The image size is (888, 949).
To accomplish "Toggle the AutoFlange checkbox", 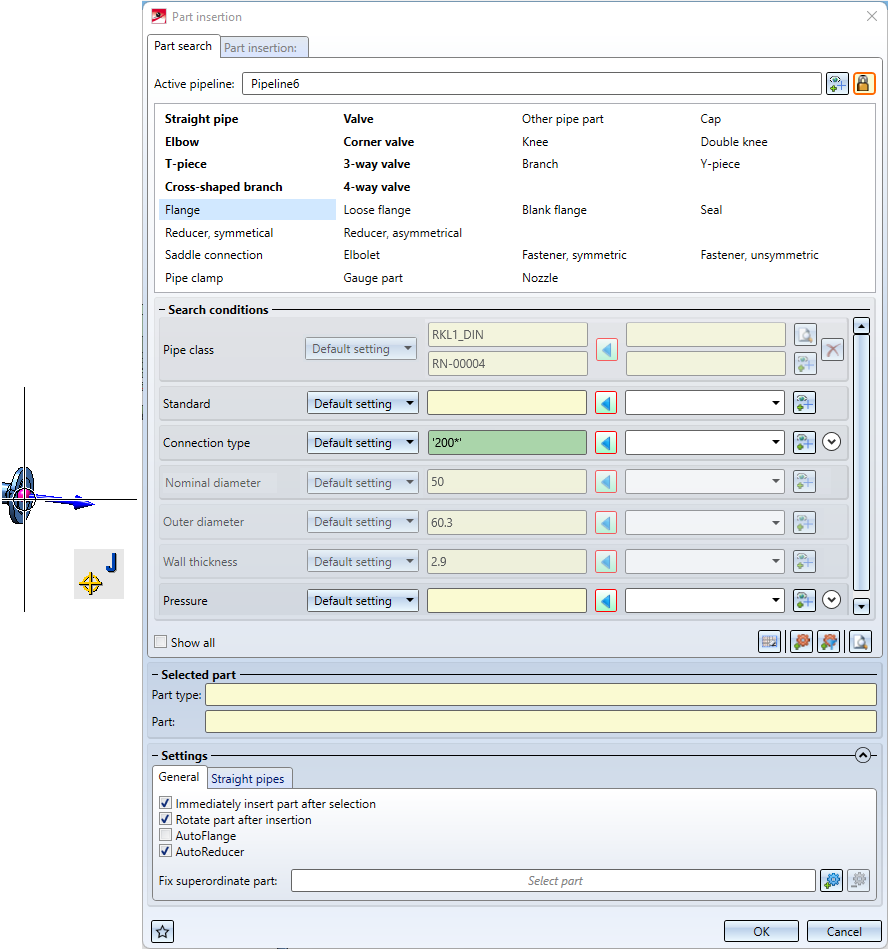I will [x=166, y=836].
